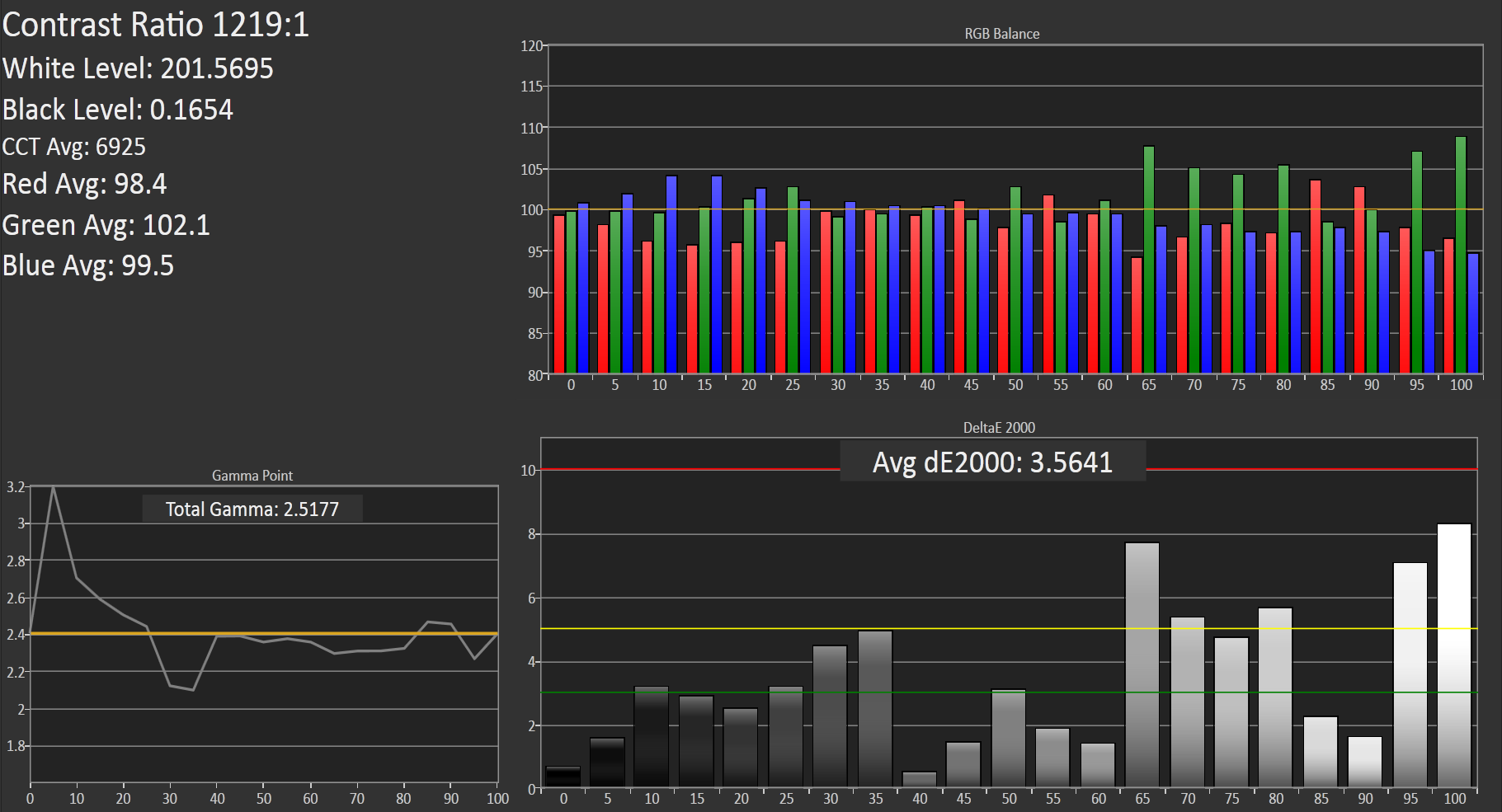Click the DeltaE bar at 30 percent
Viewport: 1502px width, 812px height.
[830, 716]
